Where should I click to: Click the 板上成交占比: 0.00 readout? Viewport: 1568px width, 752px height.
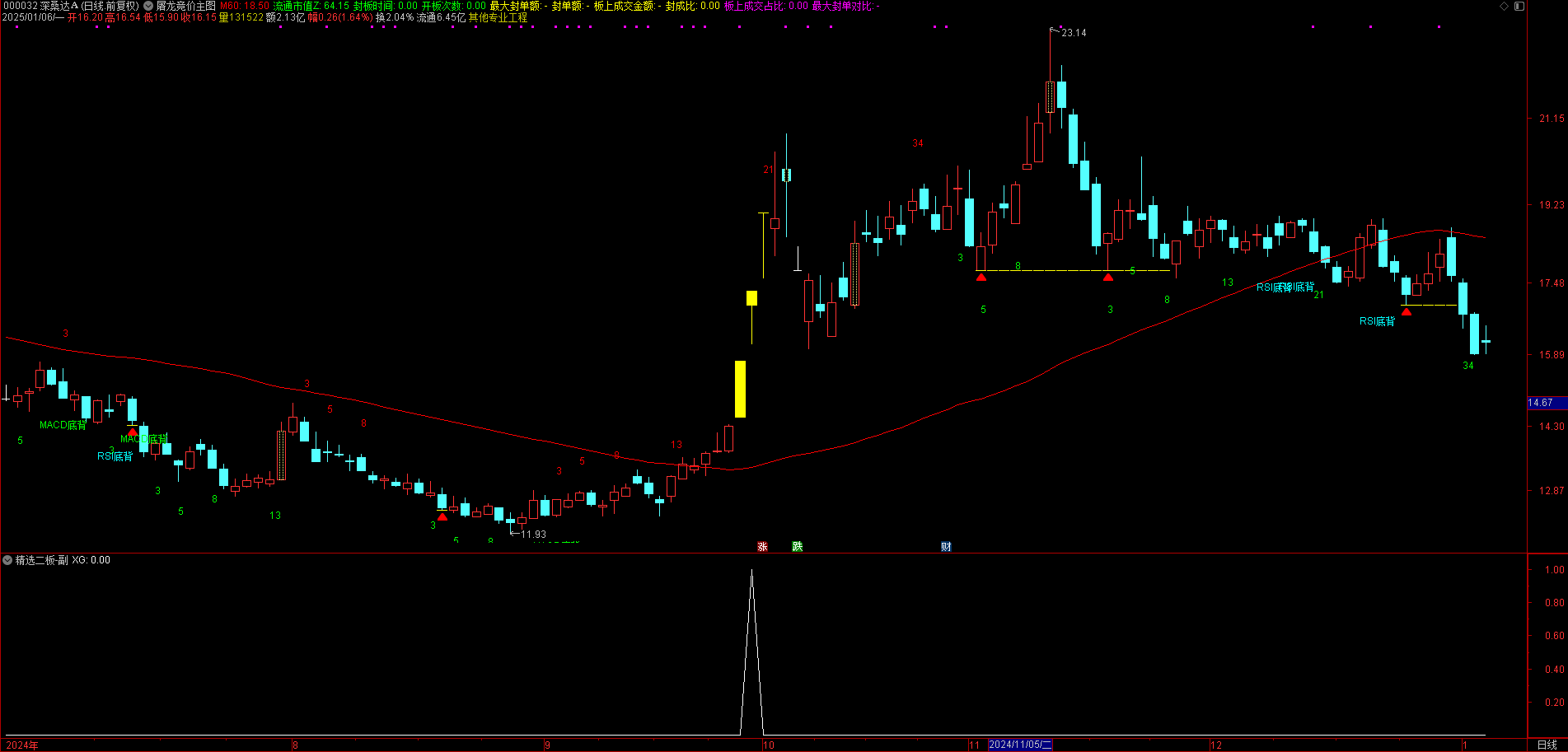(766, 6)
